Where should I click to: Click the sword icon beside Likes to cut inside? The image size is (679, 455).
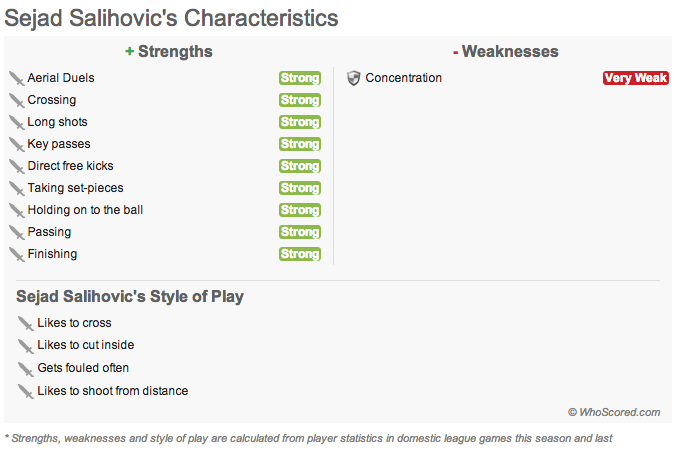point(26,345)
